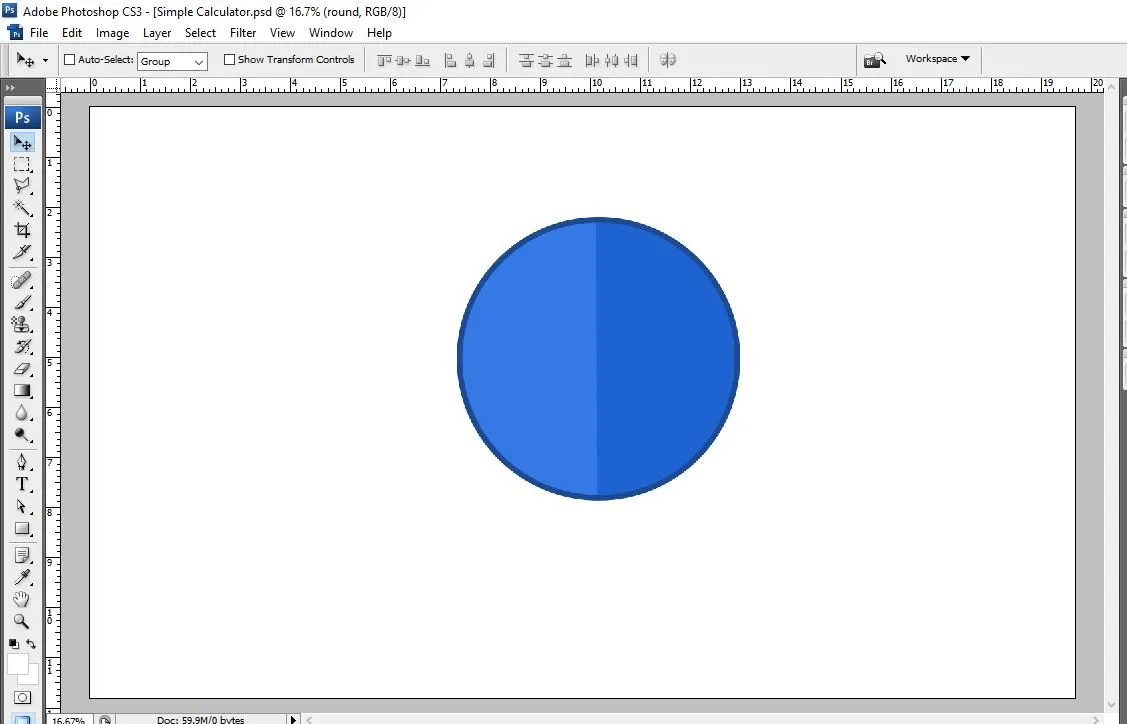This screenshot has height=724, width=1127.
Task: Align right edges of layers
Action: point(489,60)
